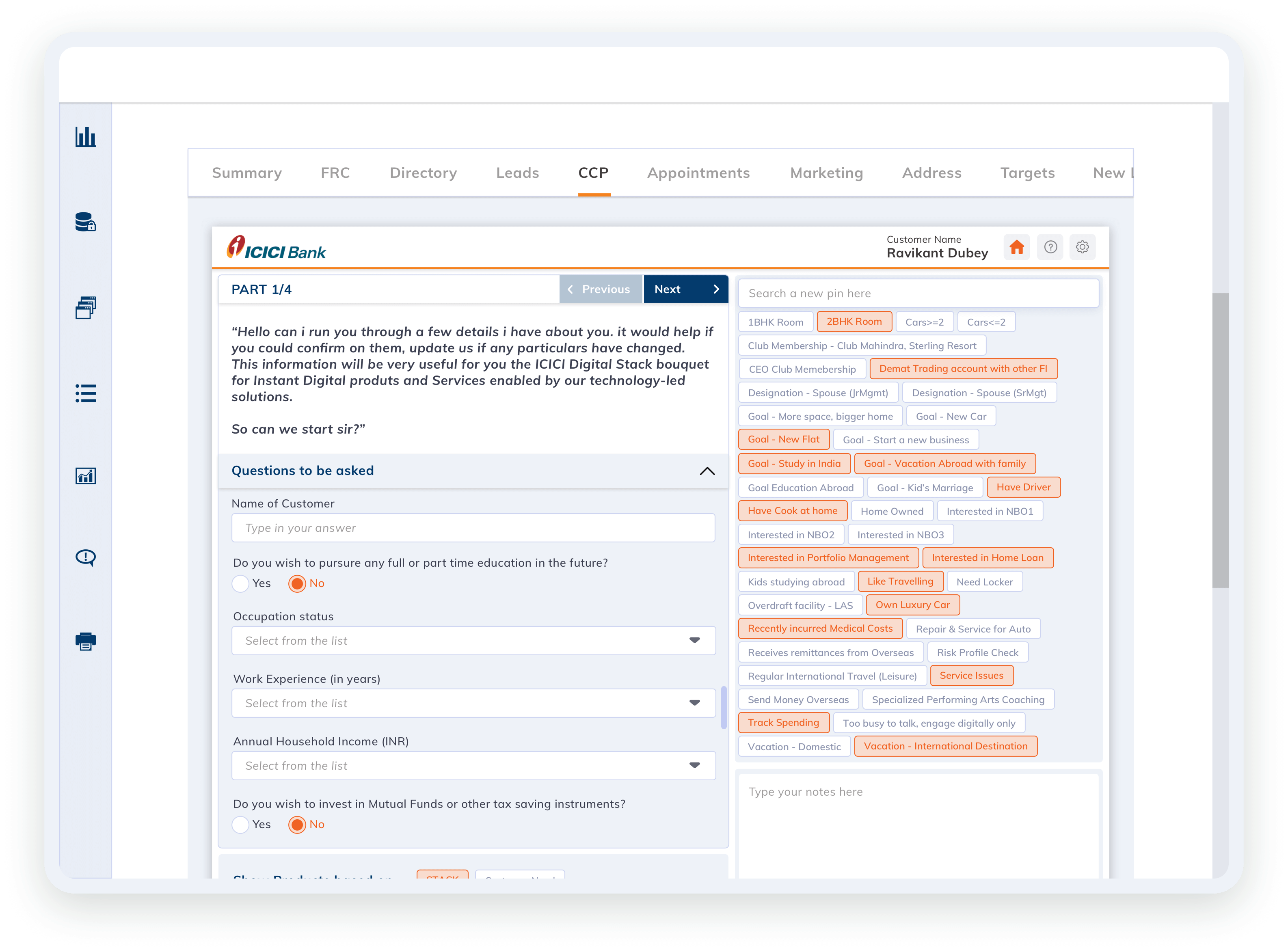This screenshot has height=950, width=1288.
Task: Open Annual Household Income dropdown
Action: 473,766
